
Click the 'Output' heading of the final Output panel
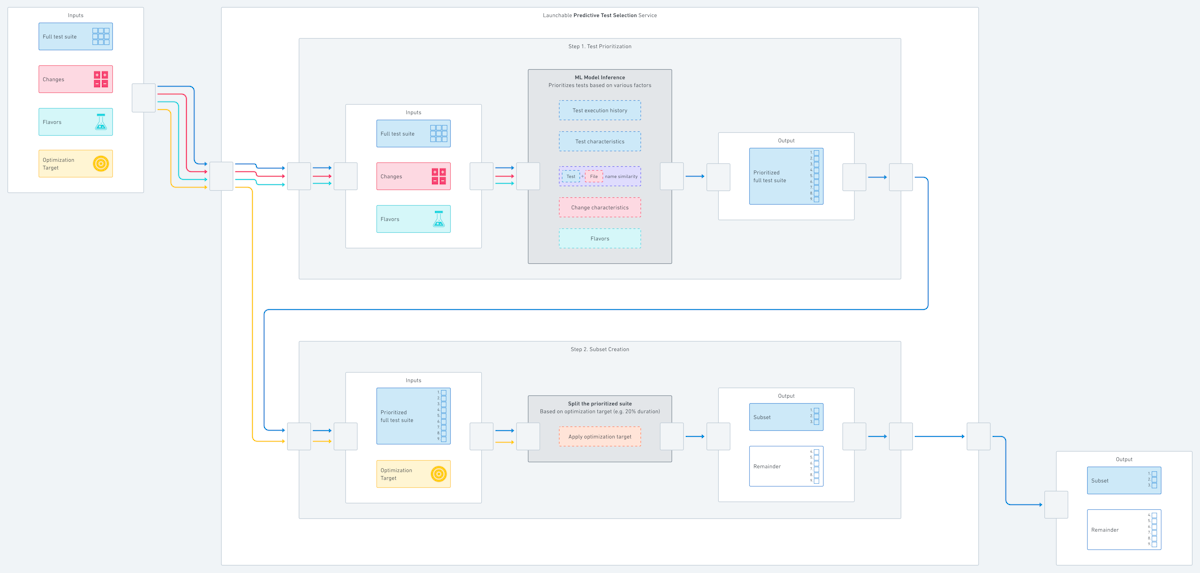pos(1124,459)
